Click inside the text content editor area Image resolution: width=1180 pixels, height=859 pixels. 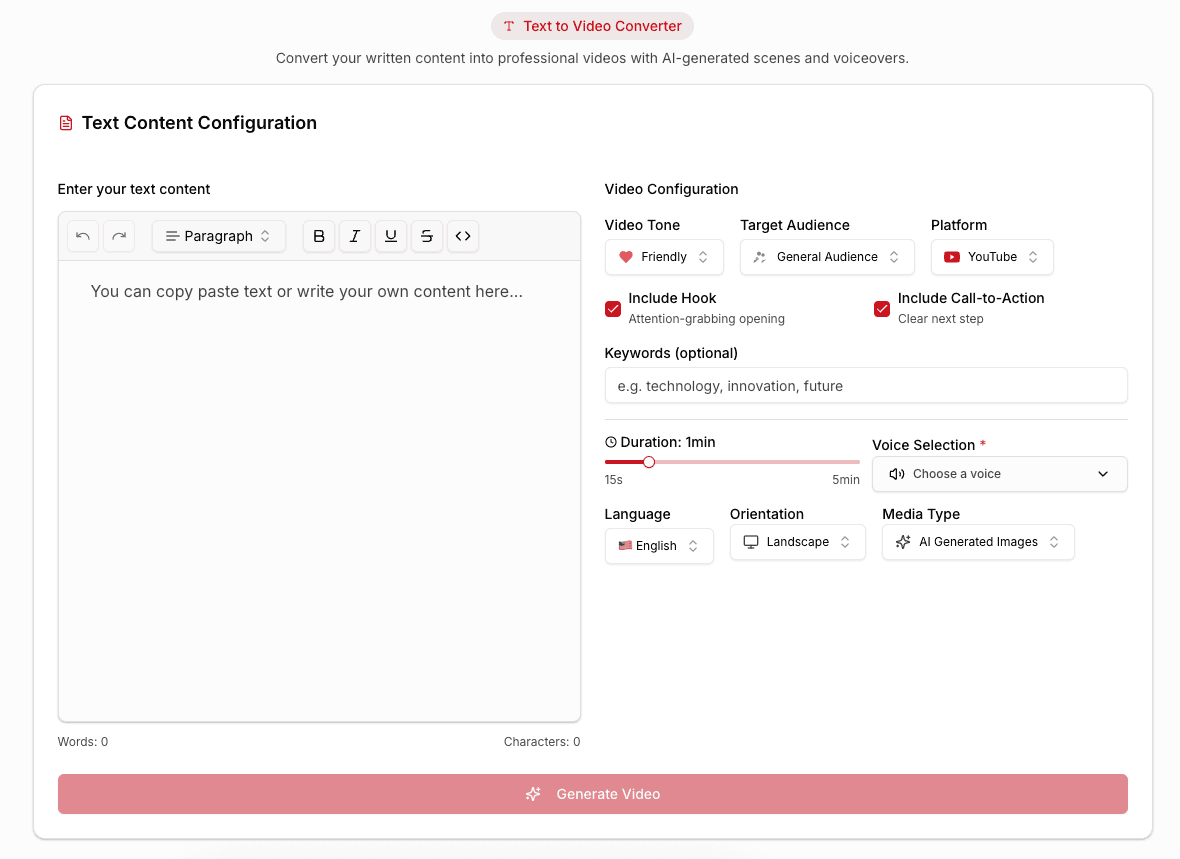click(x=319, y=491)
